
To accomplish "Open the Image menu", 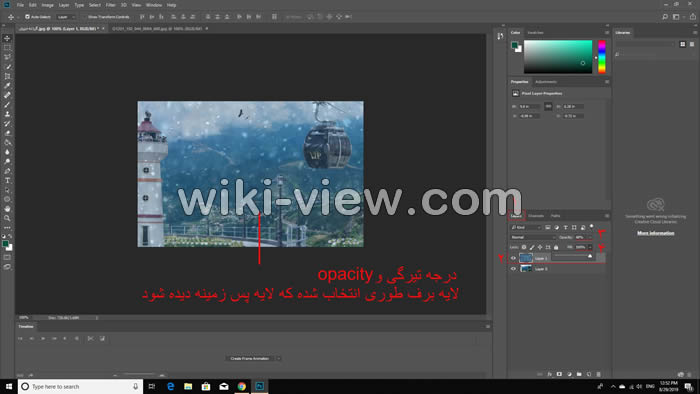I will coord(47,5).
